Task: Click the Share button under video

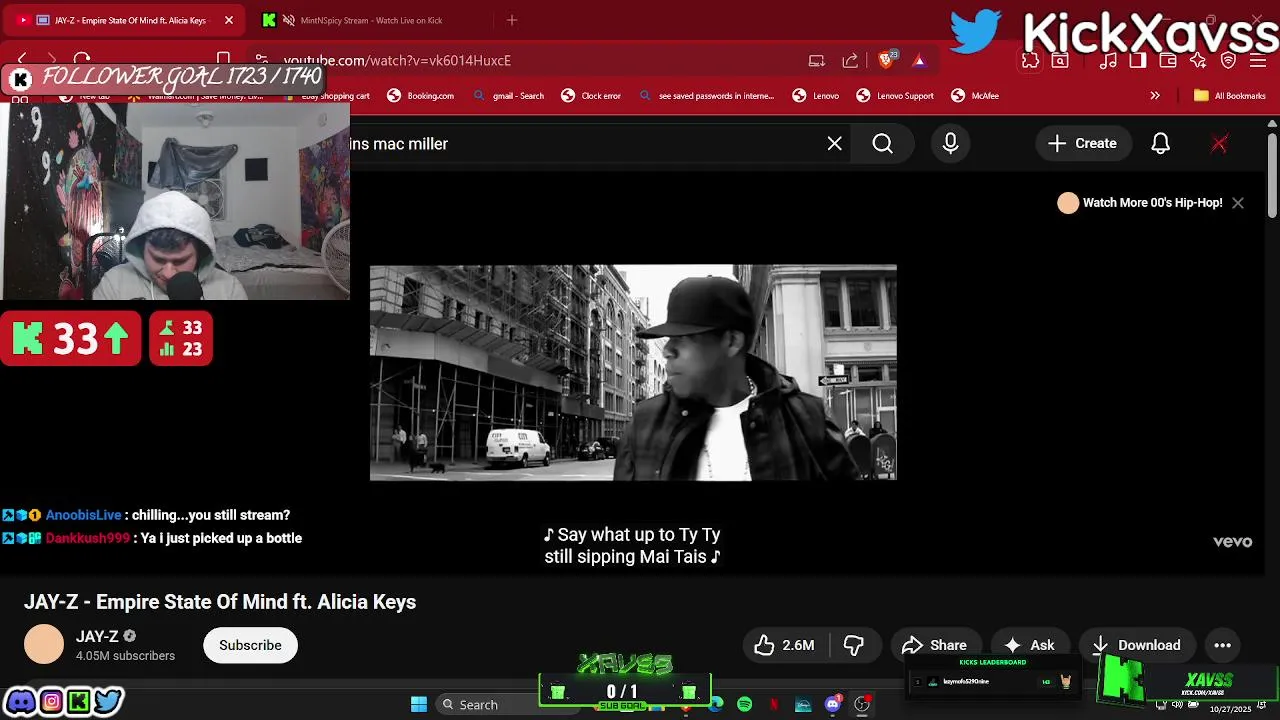Action: click(934, 645)
